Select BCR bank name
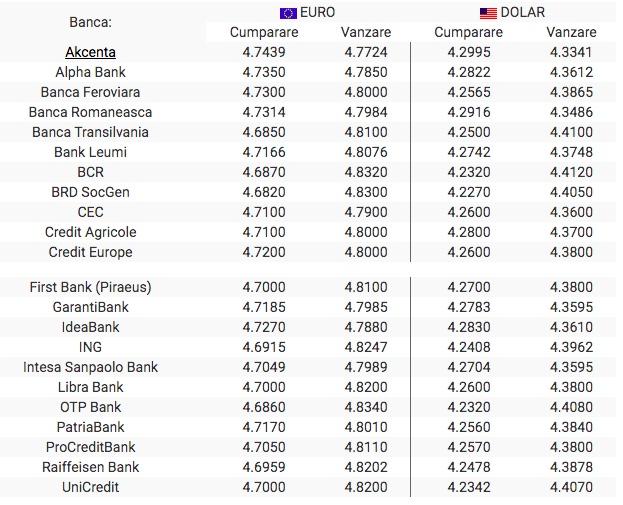Viewport: 623px width, 505px height. pos(90,172)
